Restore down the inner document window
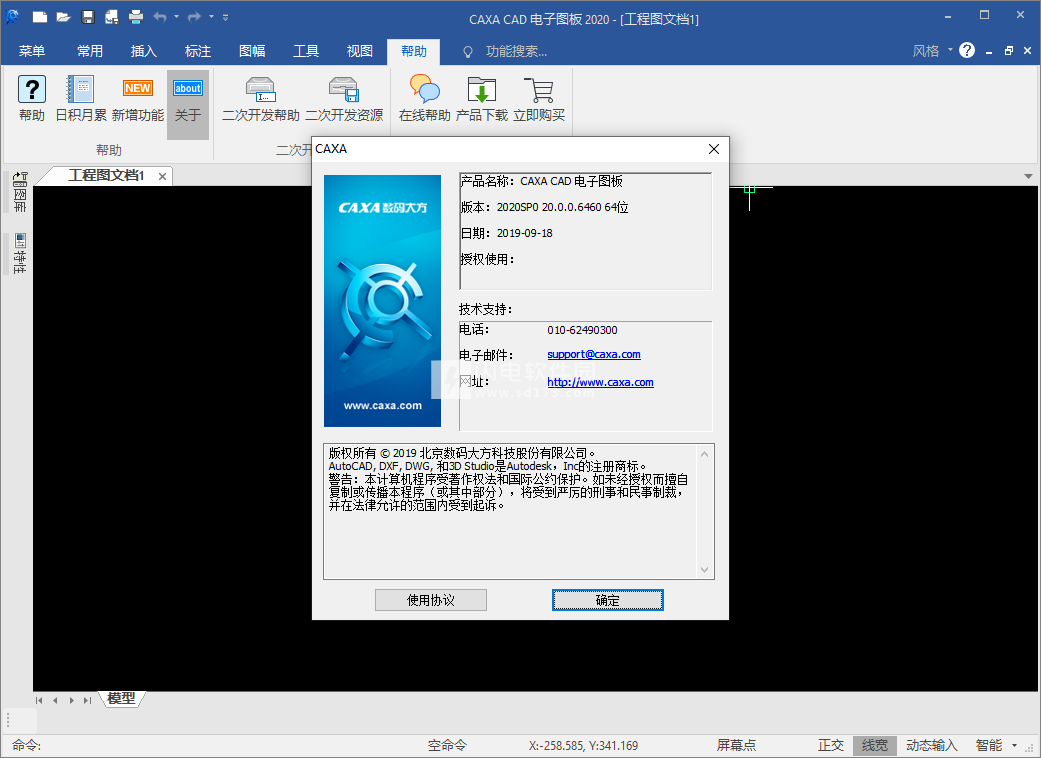The width and height of the screenshot is (1041, 758). [1008, 51]
